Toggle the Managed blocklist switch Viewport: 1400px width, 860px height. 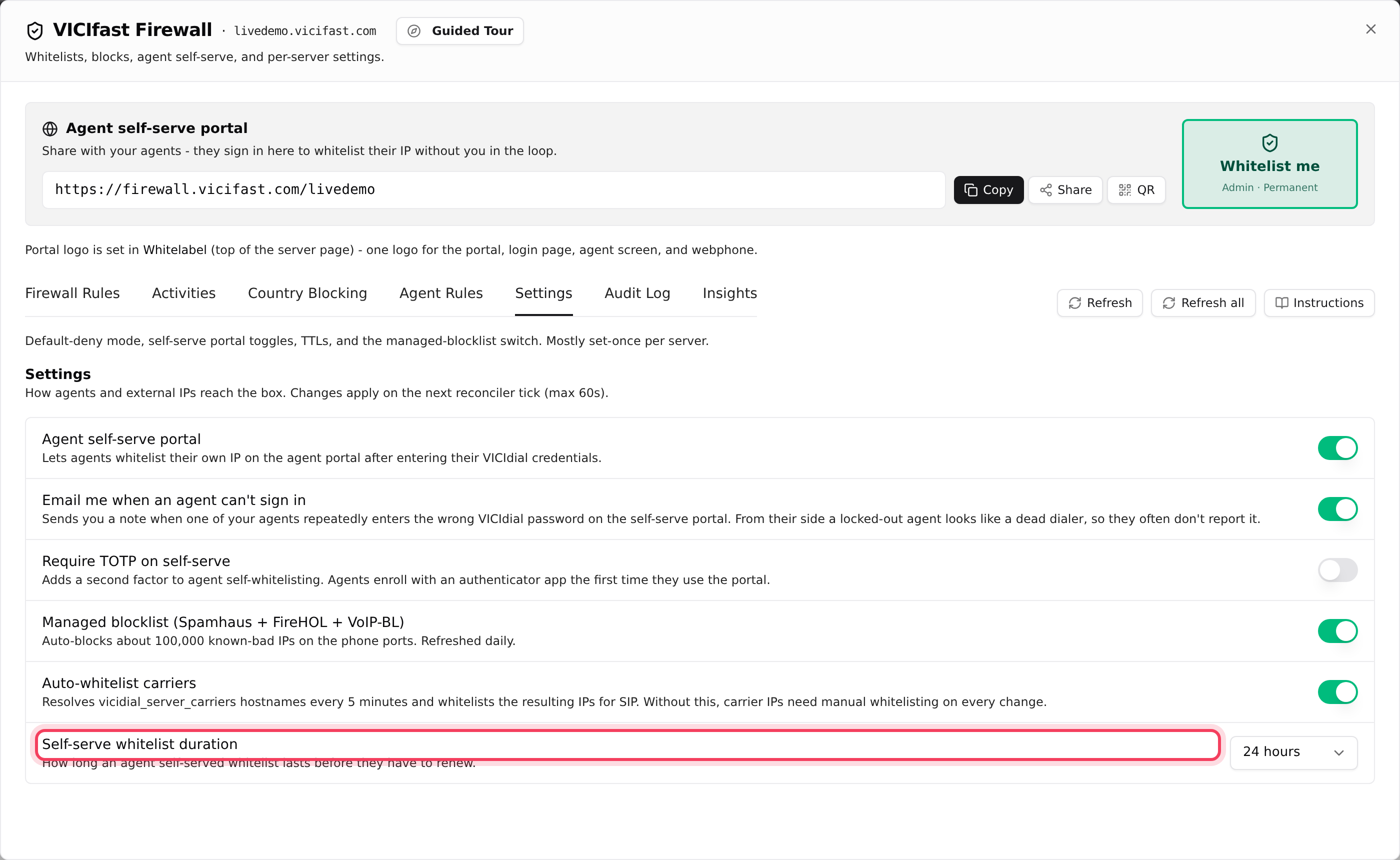pyautogui.click(x=1337, y=631)
